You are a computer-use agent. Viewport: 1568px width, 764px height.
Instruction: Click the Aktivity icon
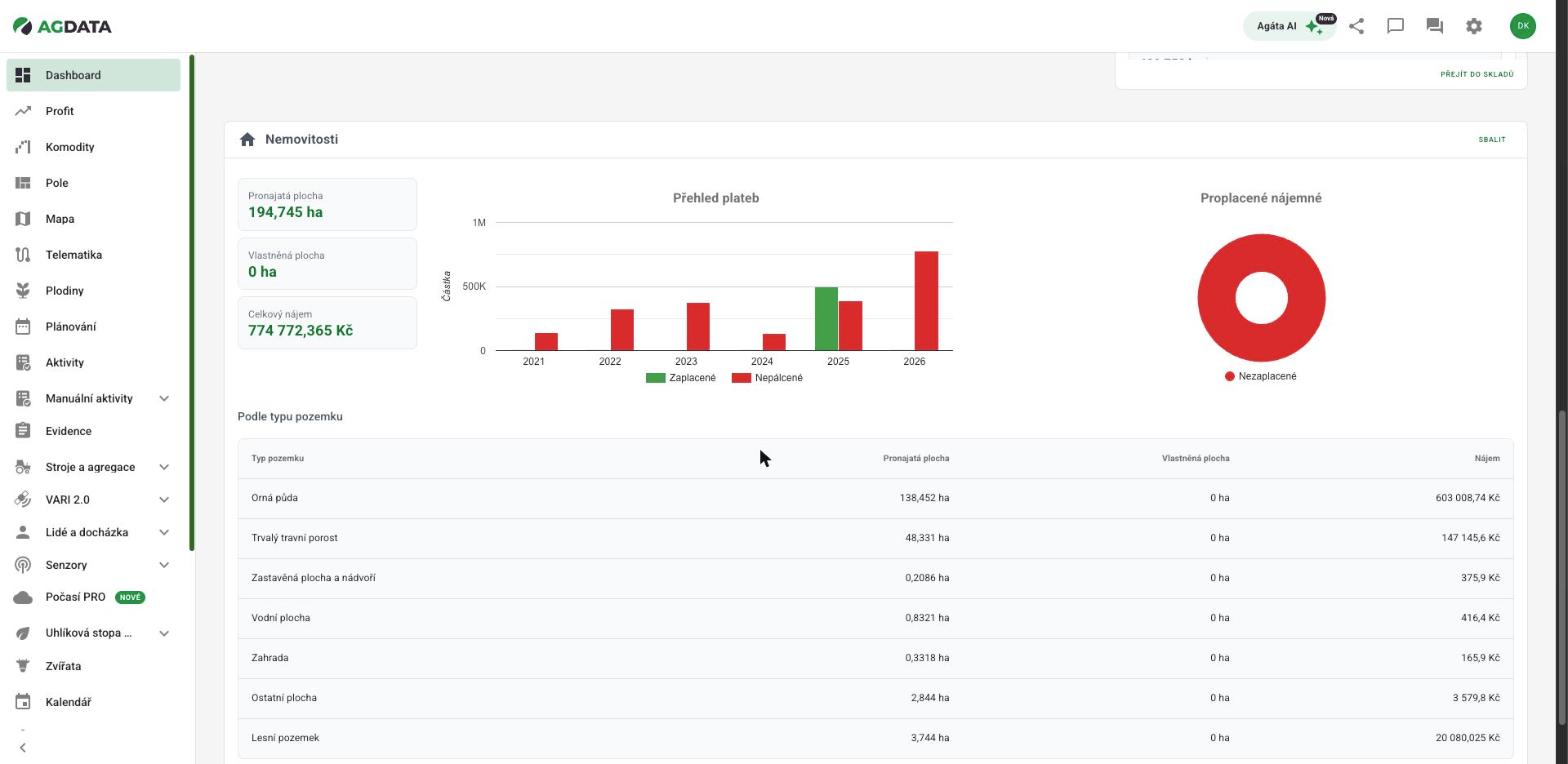point(23,363)
